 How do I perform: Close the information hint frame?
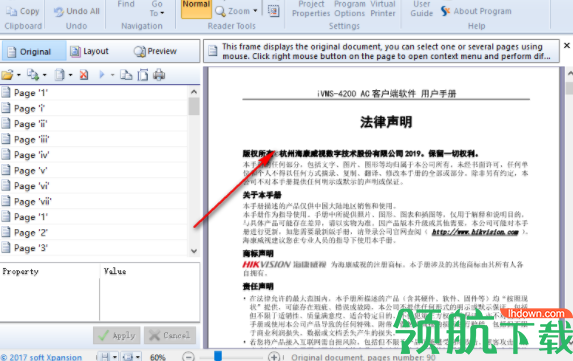567,46
